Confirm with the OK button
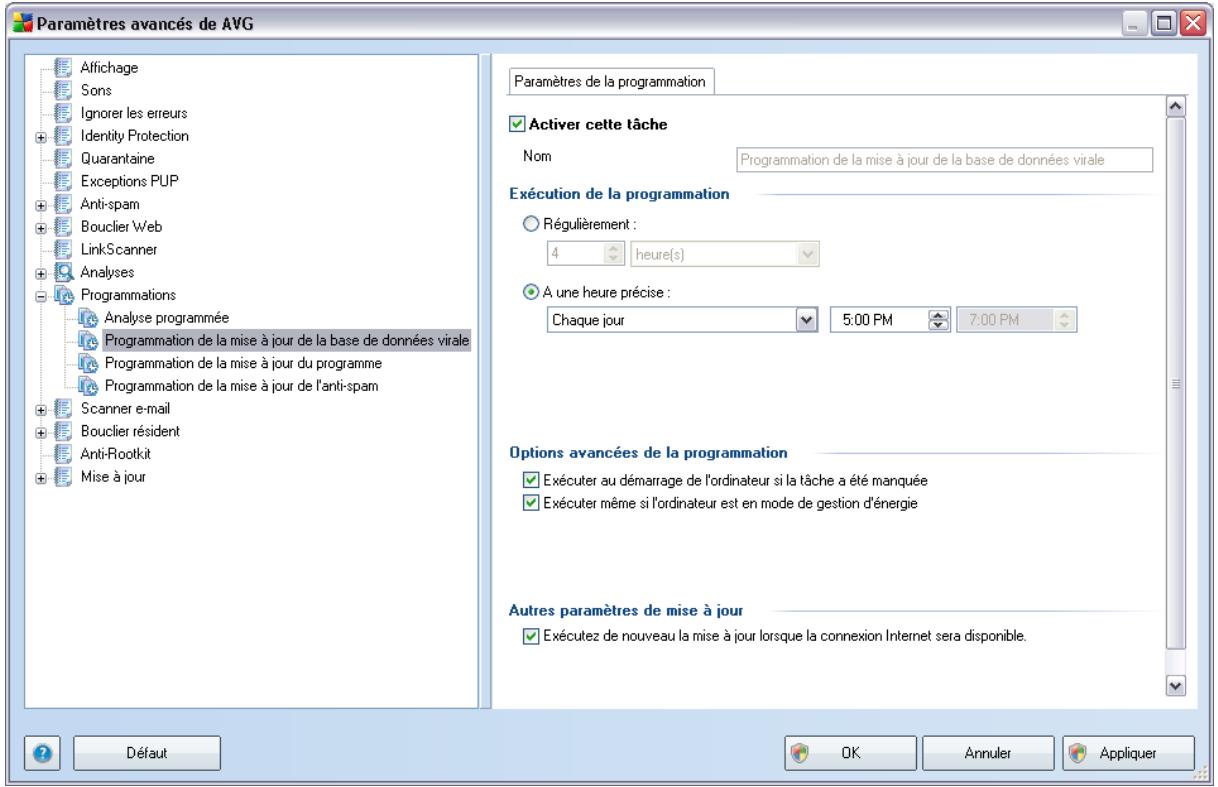 tap(849, 751)
